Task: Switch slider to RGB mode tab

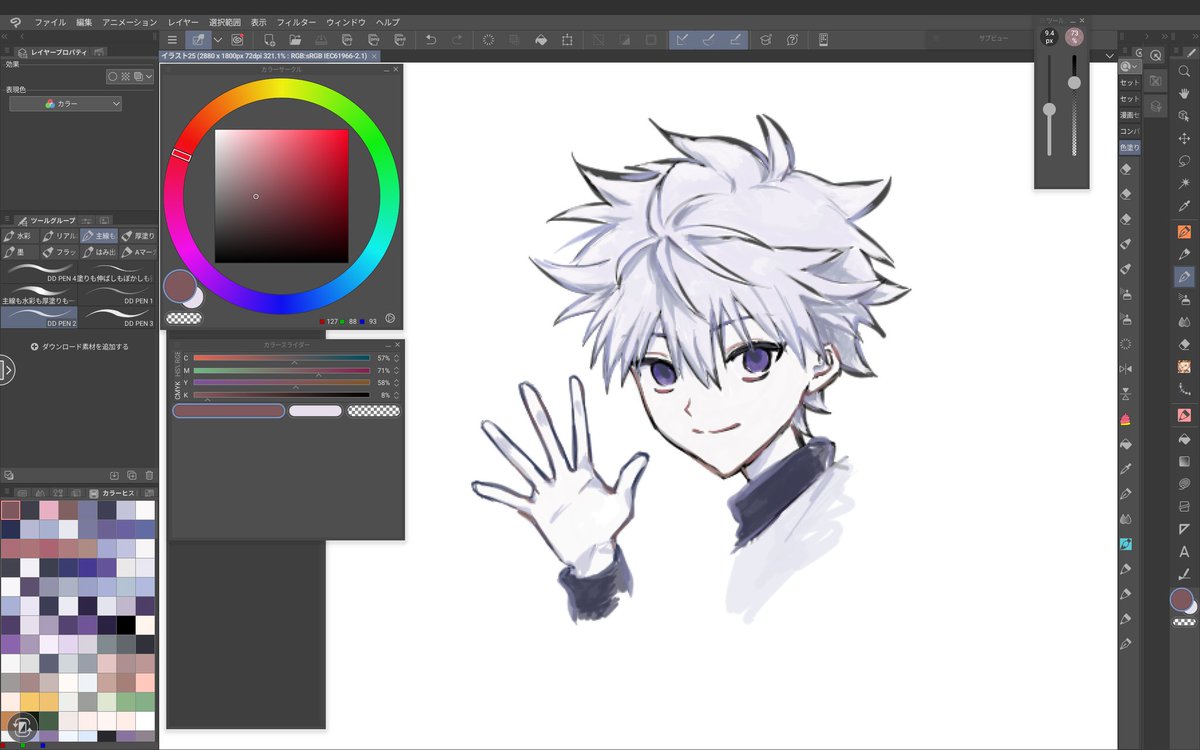Action: [x=179, y=357]
